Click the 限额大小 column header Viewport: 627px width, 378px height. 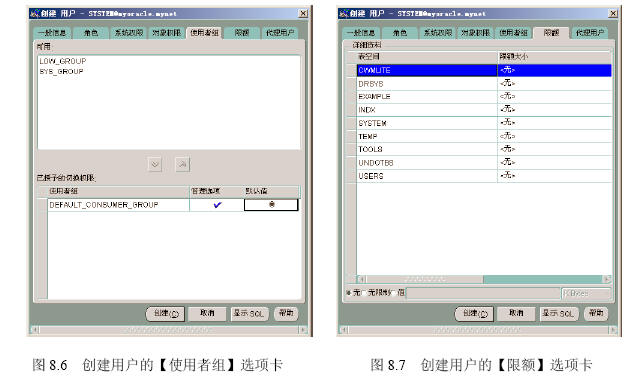pos(555,57)
